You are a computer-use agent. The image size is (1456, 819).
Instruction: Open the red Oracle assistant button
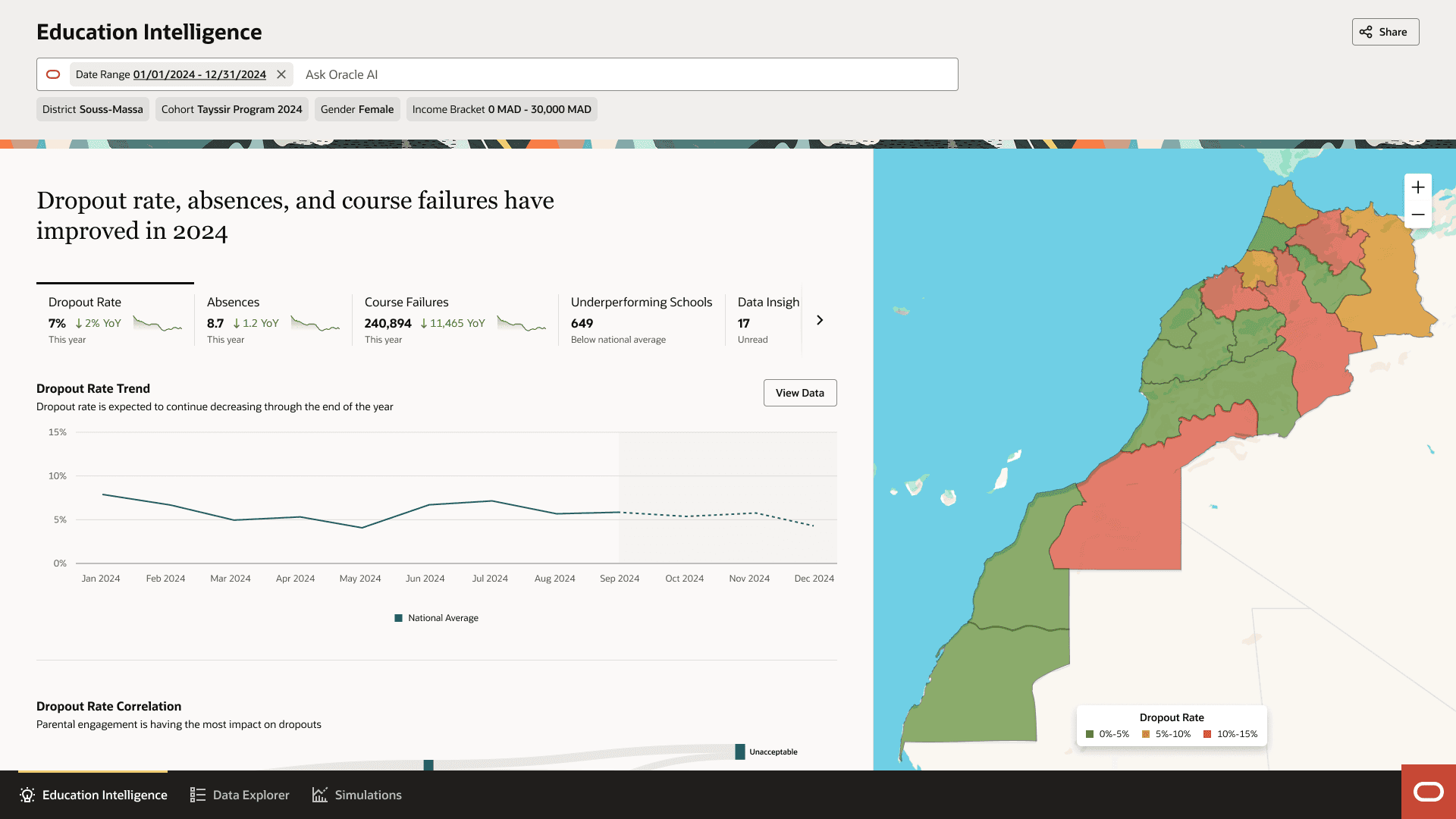tap(1428, 792)
